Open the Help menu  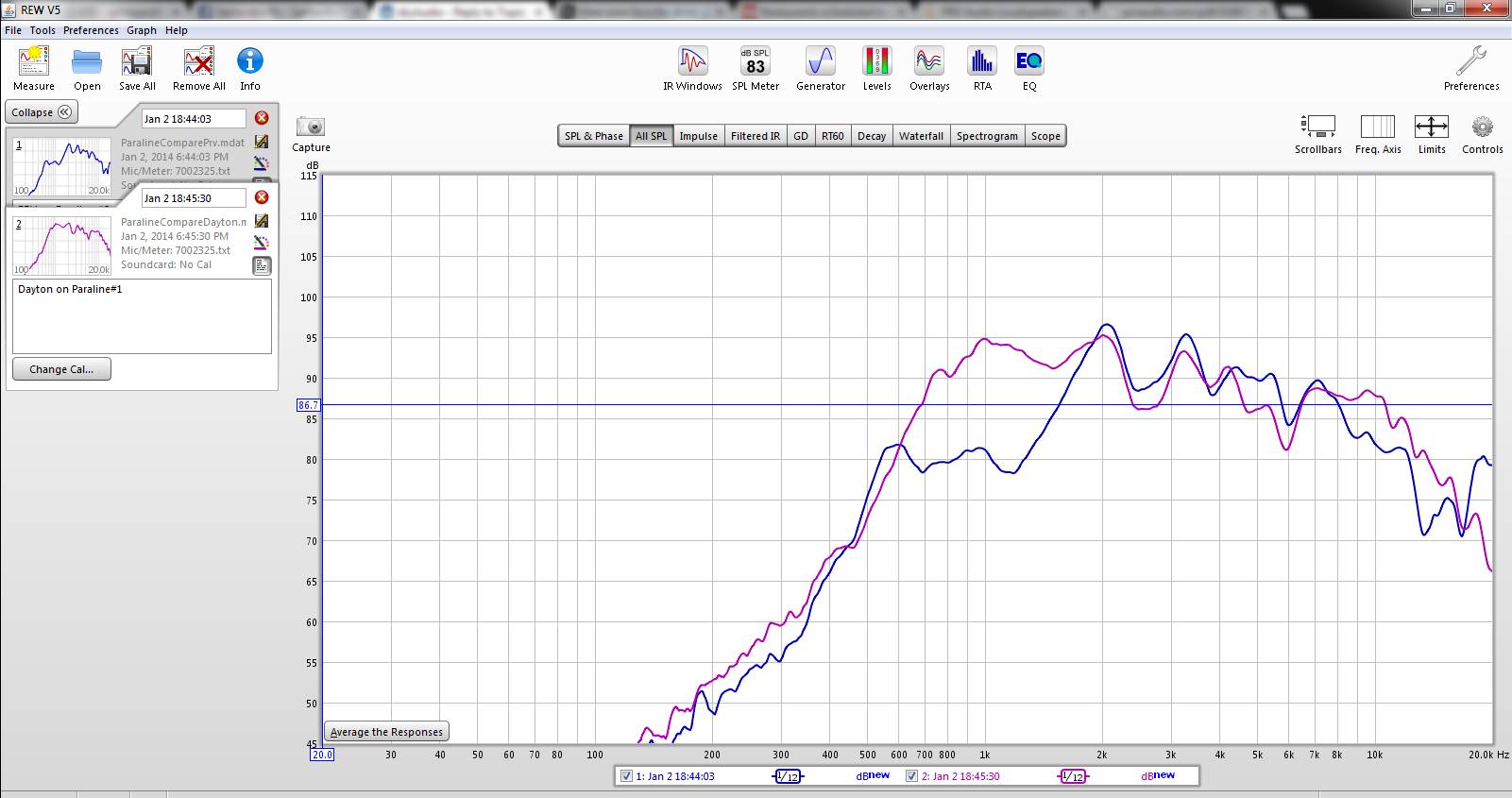point(177,30)
